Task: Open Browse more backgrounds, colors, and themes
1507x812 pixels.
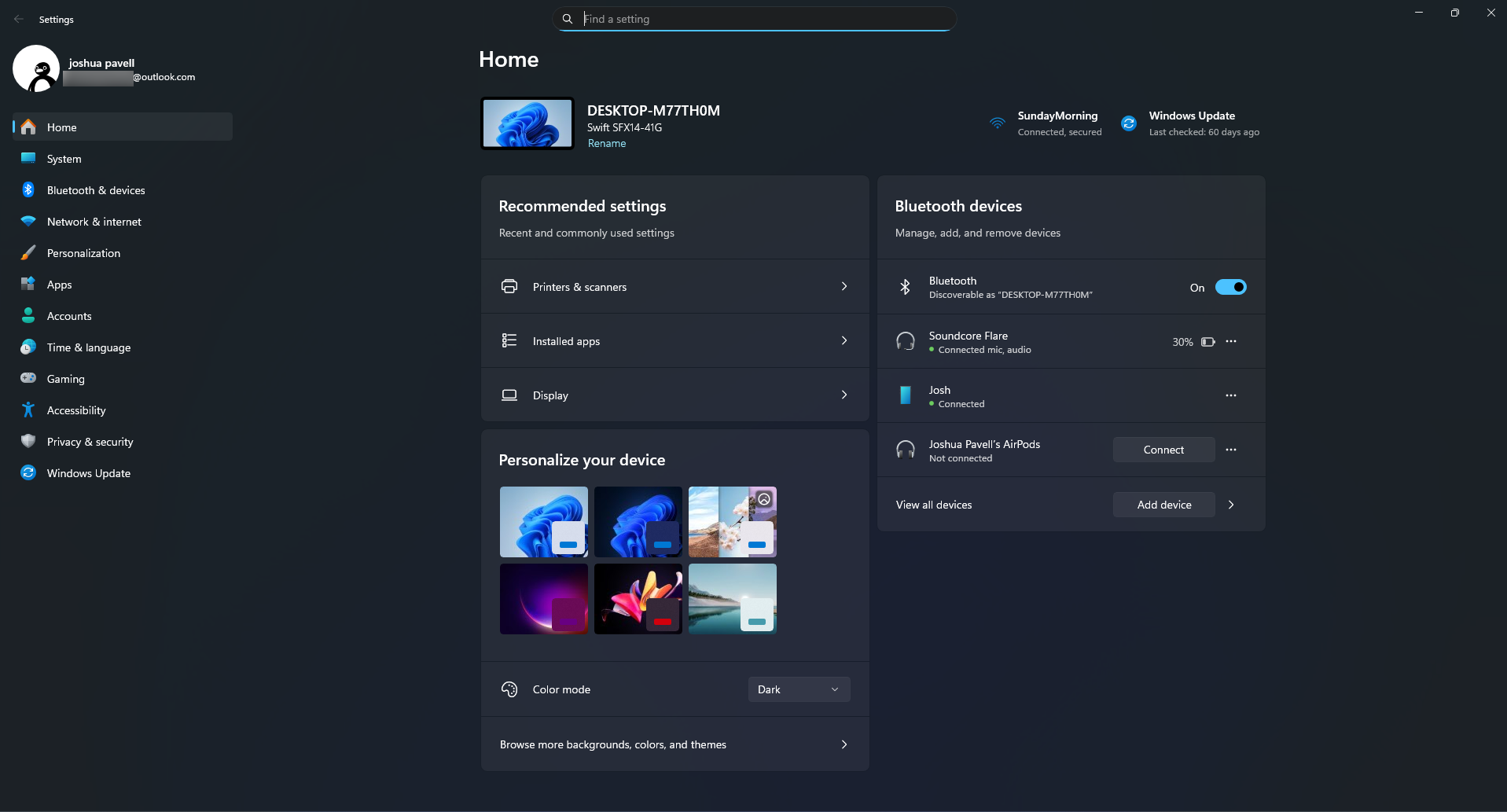Action: [674, 744]
